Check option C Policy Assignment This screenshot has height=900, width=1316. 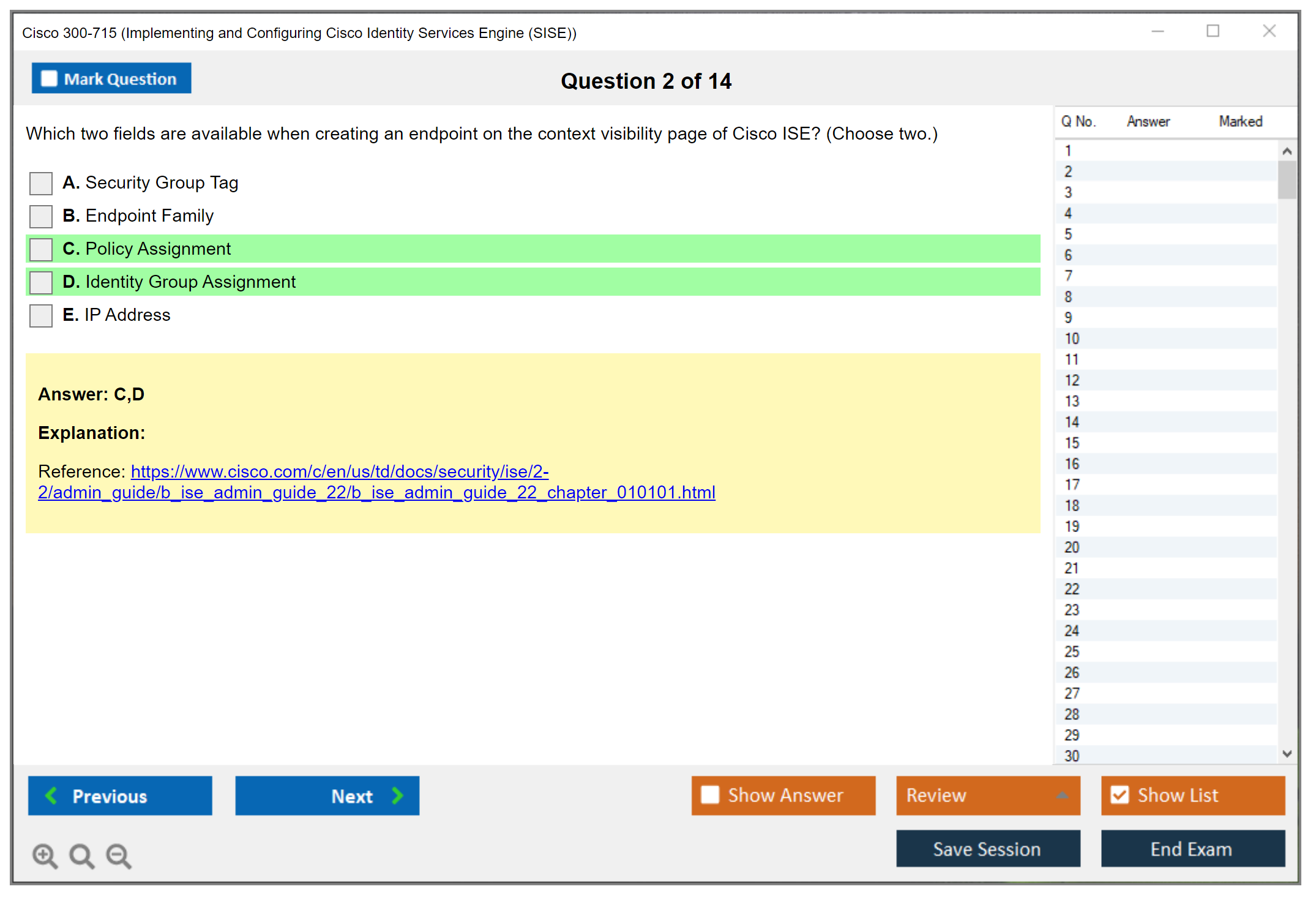[x=41, y=249]
